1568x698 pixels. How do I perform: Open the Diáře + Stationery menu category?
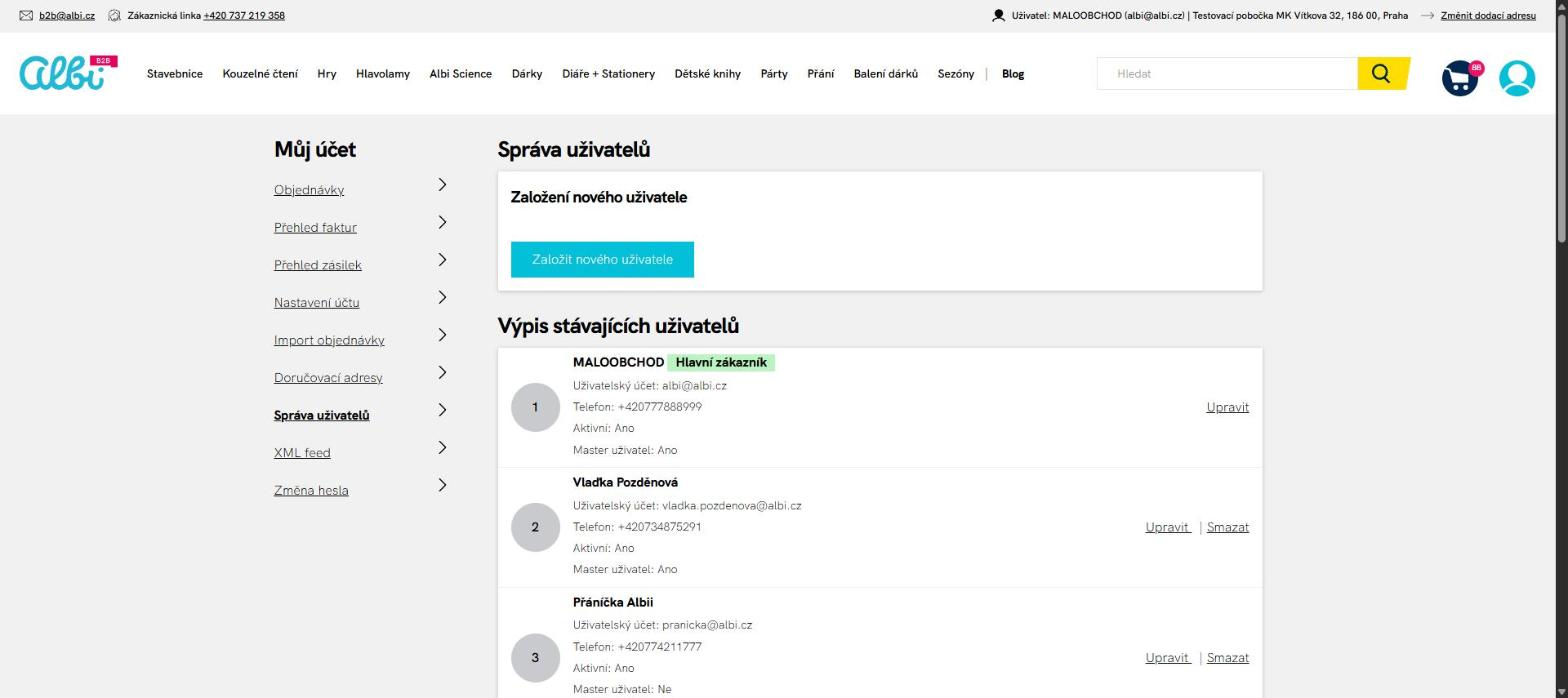(x=608, y=74)
